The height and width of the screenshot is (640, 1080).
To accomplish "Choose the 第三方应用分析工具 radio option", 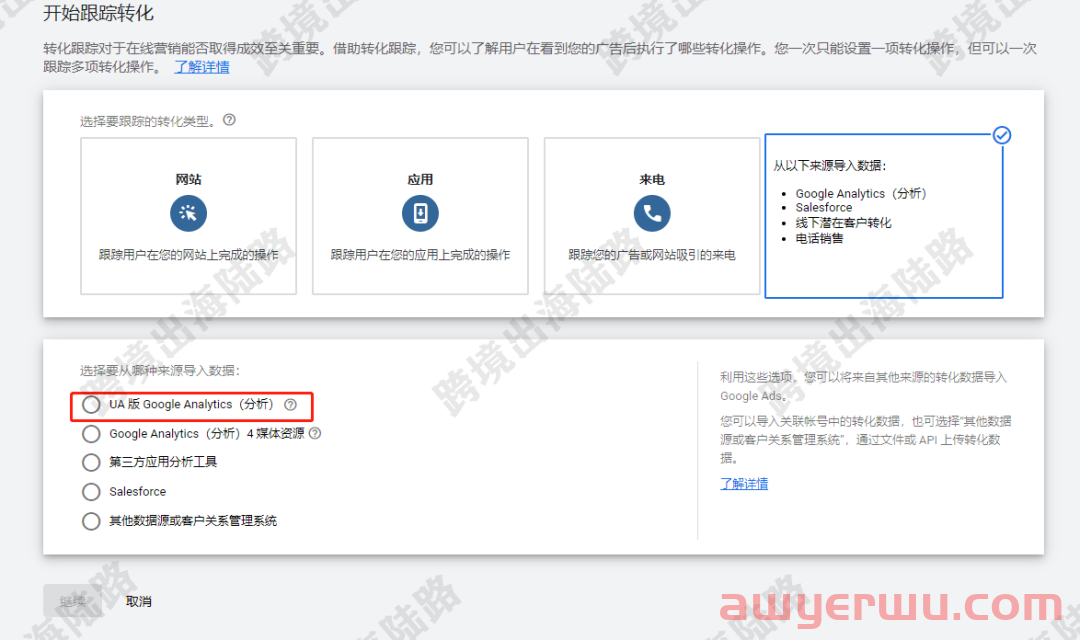I will click(x=91, y=462).
